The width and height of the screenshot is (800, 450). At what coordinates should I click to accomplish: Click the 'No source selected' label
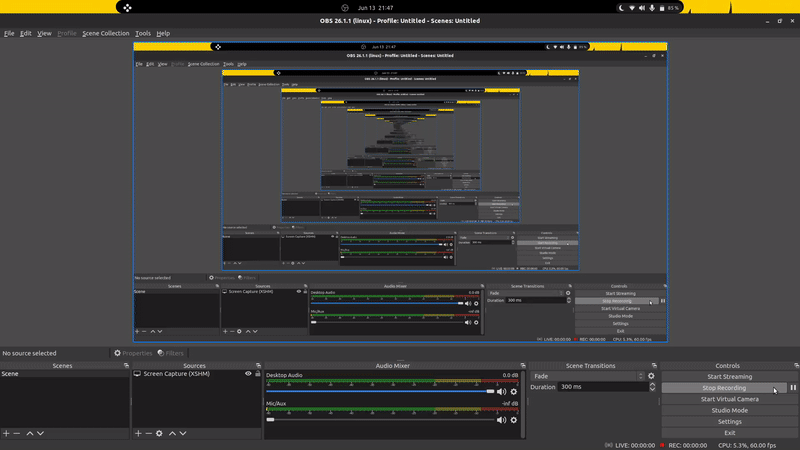[29, 353]
